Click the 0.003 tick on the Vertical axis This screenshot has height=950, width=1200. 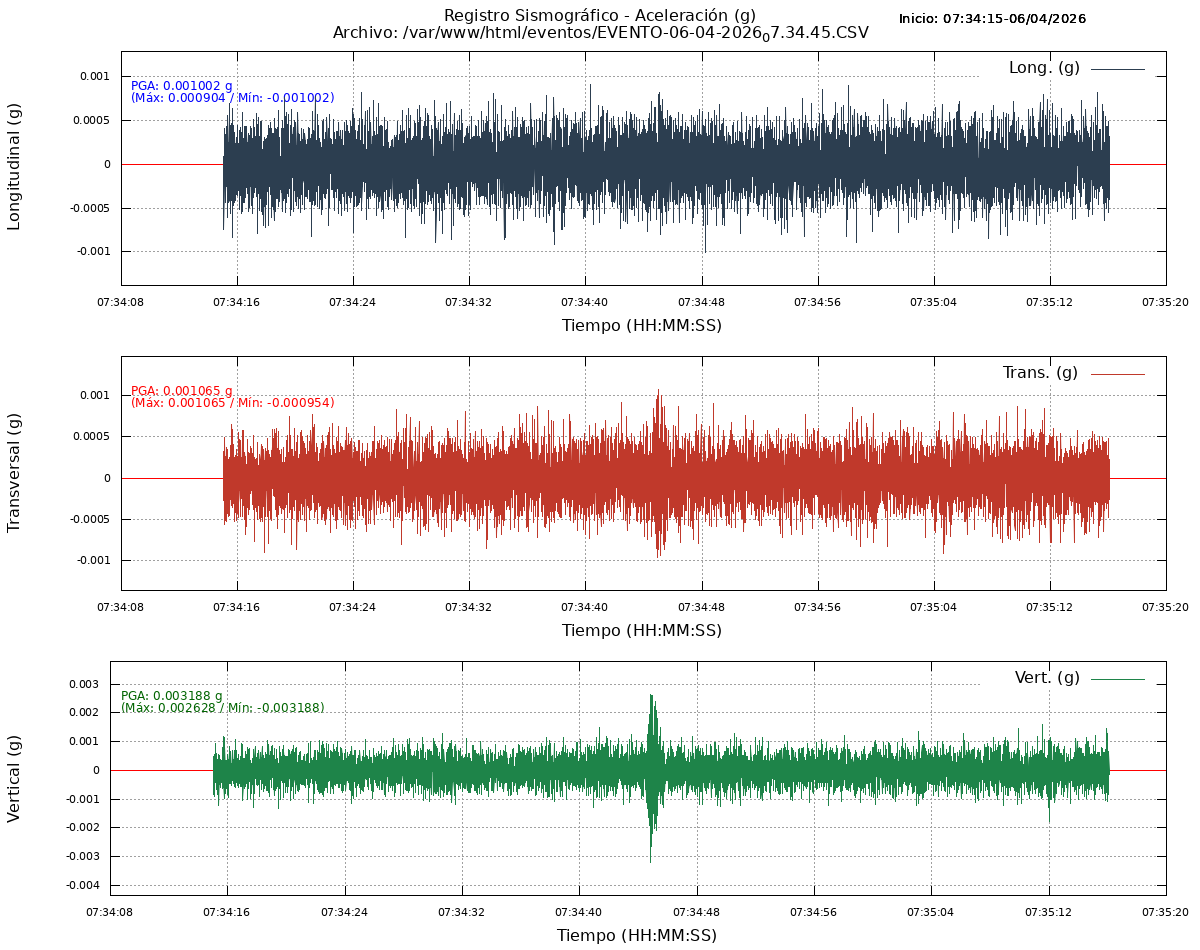click(86, 684)
